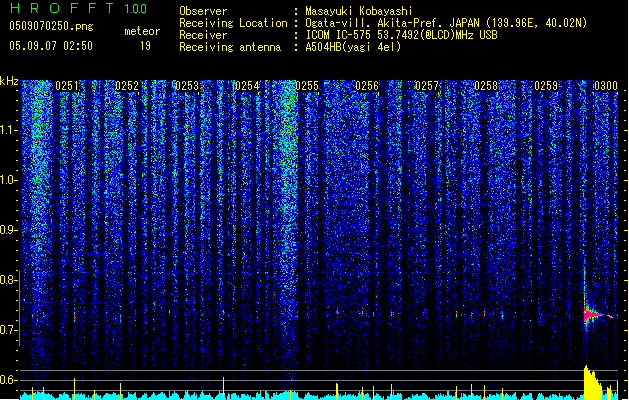Image resolution: width=629 pixels, height=400 pixels.
Task: Click the 1.1 kHz axis tick label
Action: [8, 130]
